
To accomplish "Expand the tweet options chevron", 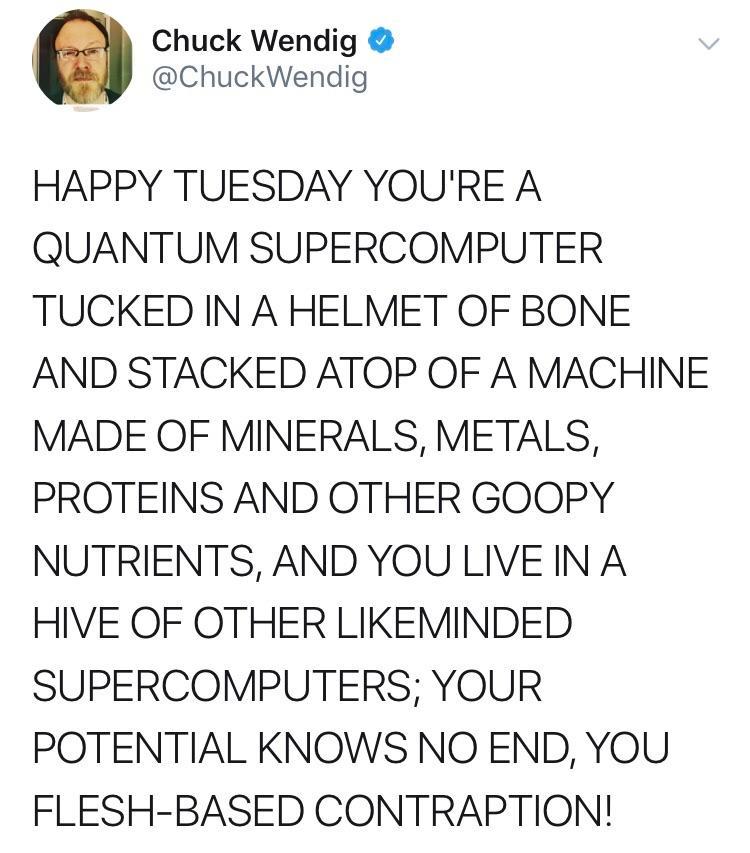I will 708,44.
